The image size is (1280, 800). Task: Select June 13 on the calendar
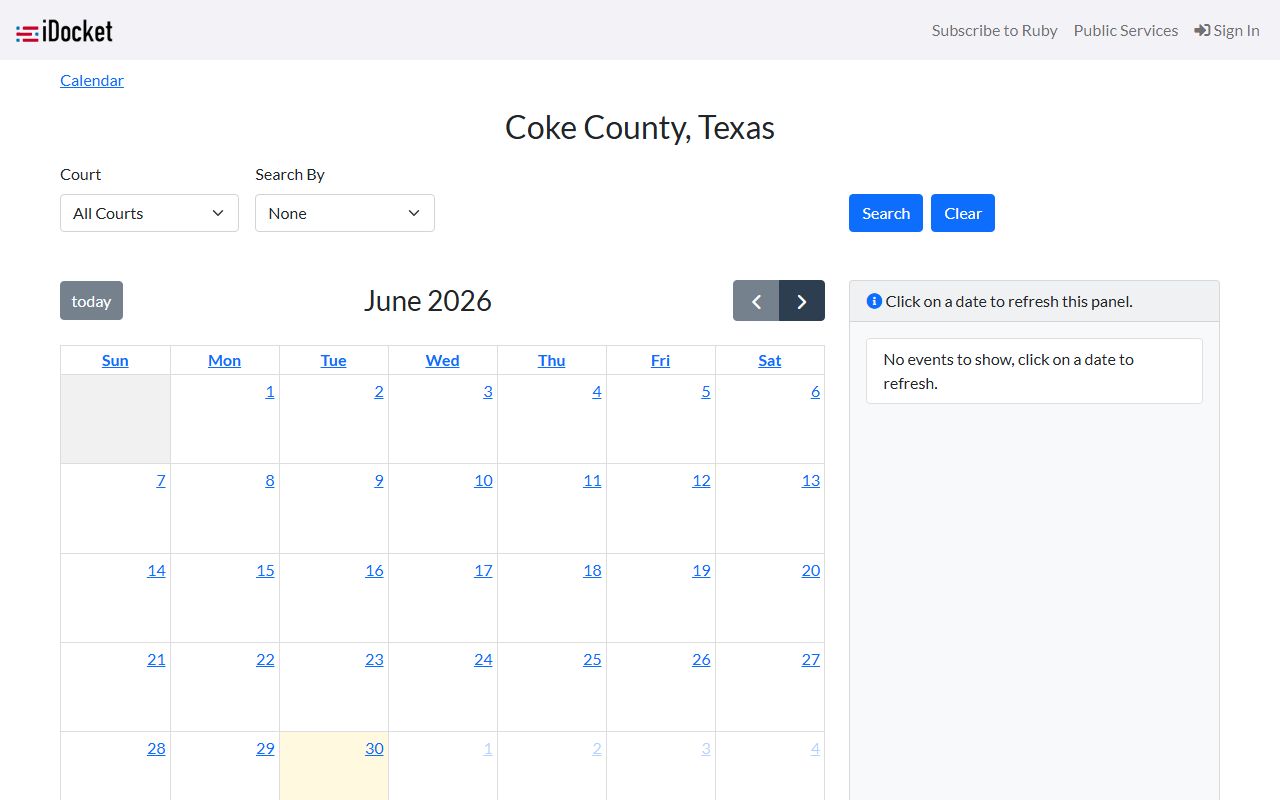(810, 480)
